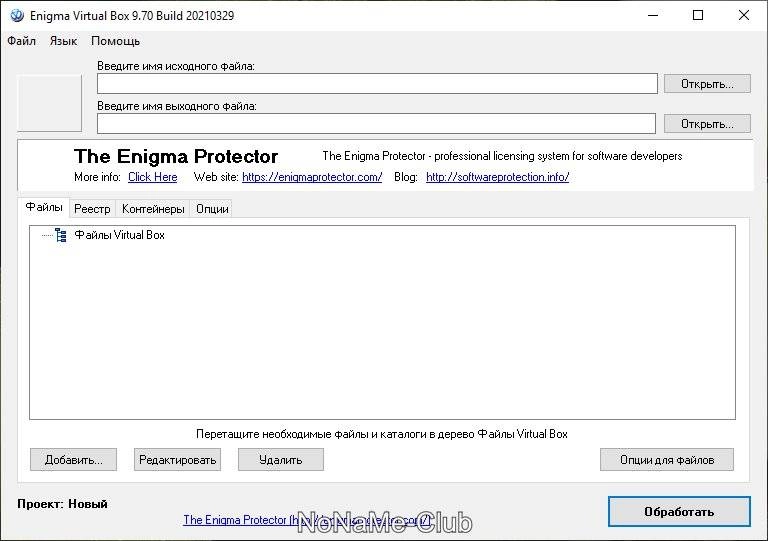768x541 pixels.
Task: Open Опции для файлов
Action: pyautogui.click(x=667, y=460)
